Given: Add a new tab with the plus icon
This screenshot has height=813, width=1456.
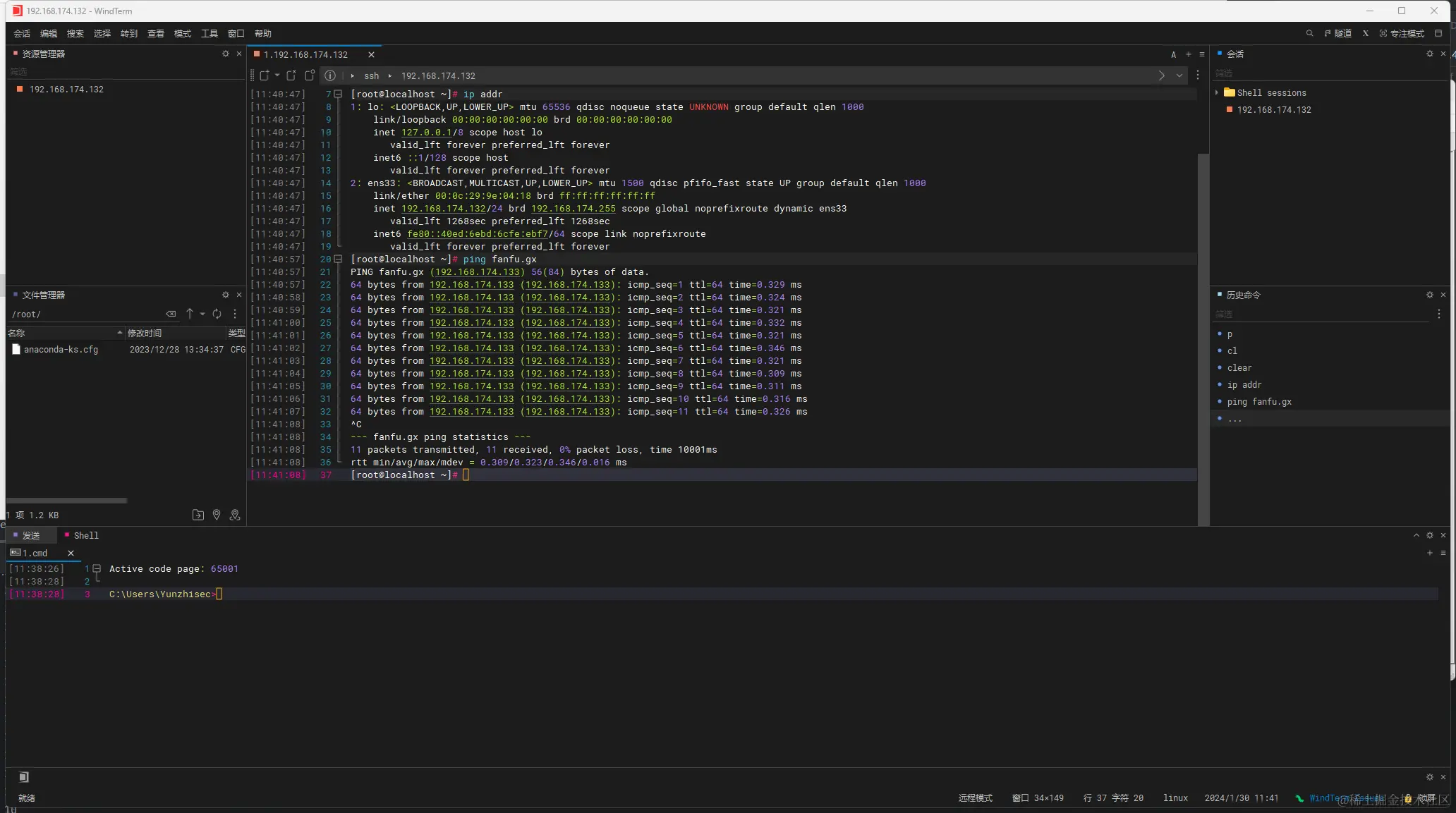Looking at the screenshot, I should (x=1189, y=54).
